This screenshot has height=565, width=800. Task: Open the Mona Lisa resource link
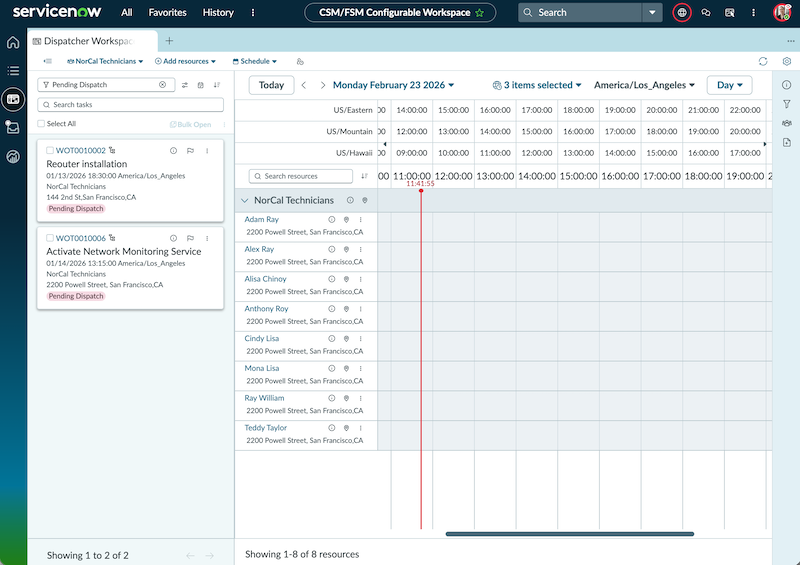coord(262,368)
